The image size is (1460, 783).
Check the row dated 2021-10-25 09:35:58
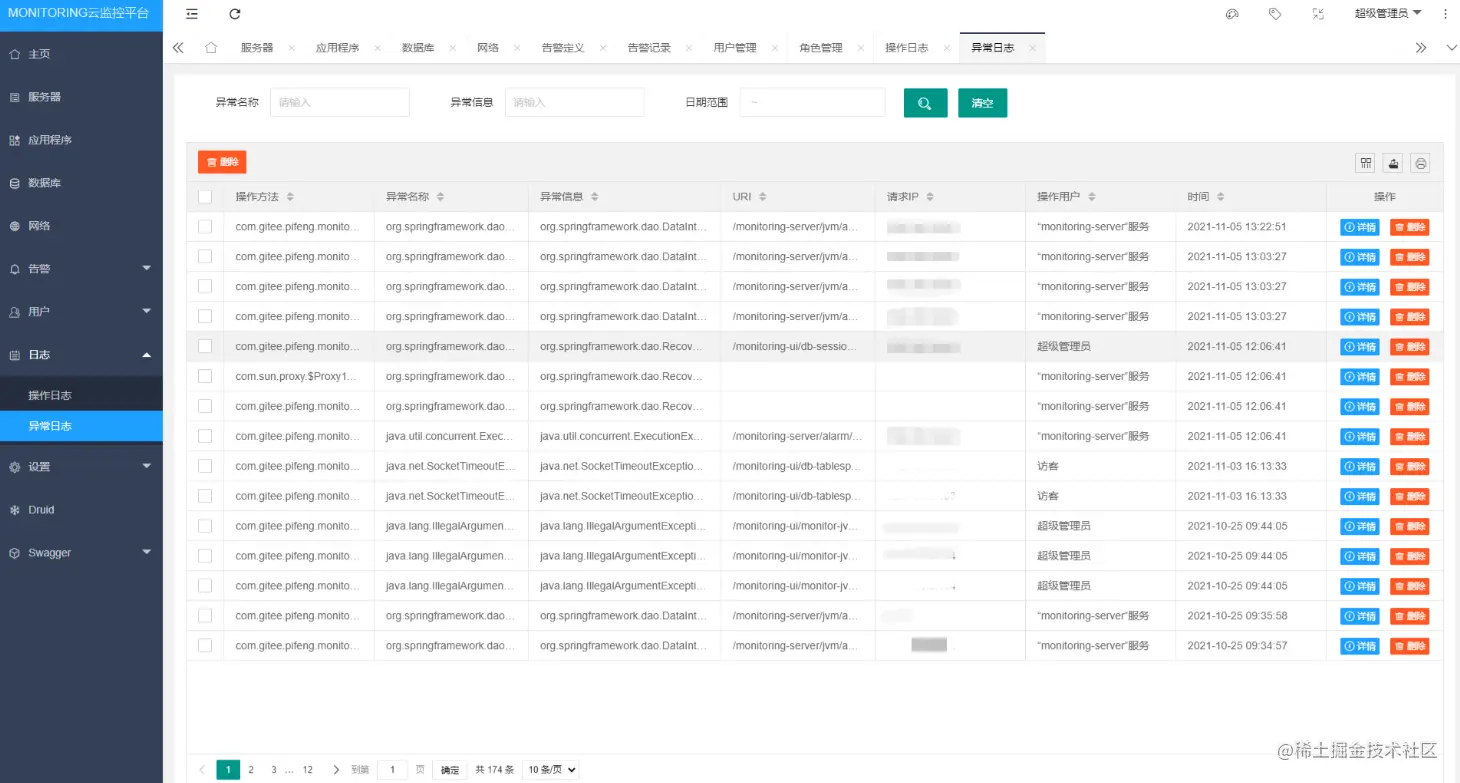tap(205, 615)
